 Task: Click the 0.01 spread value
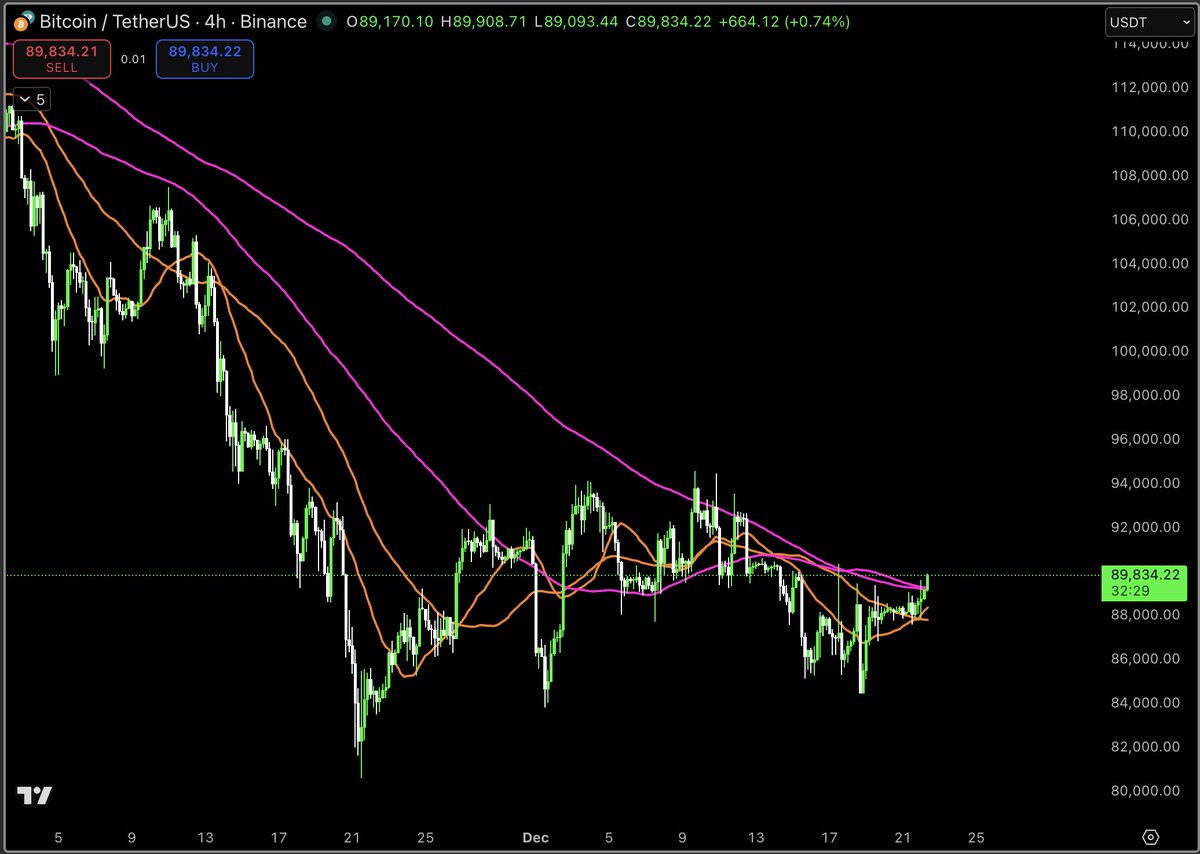tap(133, 59)
